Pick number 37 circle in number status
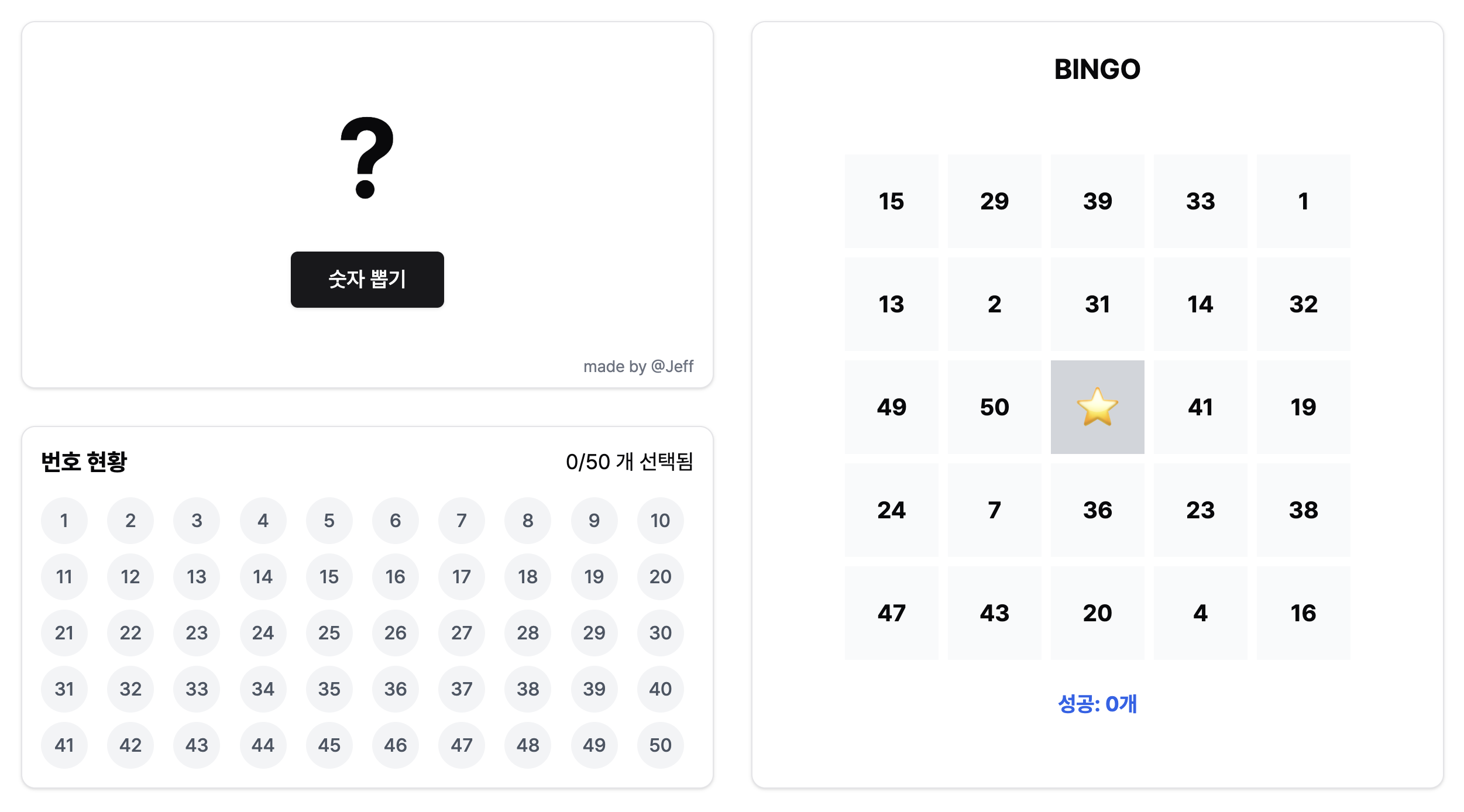Image resolution: width=1464 pixels, height=812 pixels. tap(461, 689)
